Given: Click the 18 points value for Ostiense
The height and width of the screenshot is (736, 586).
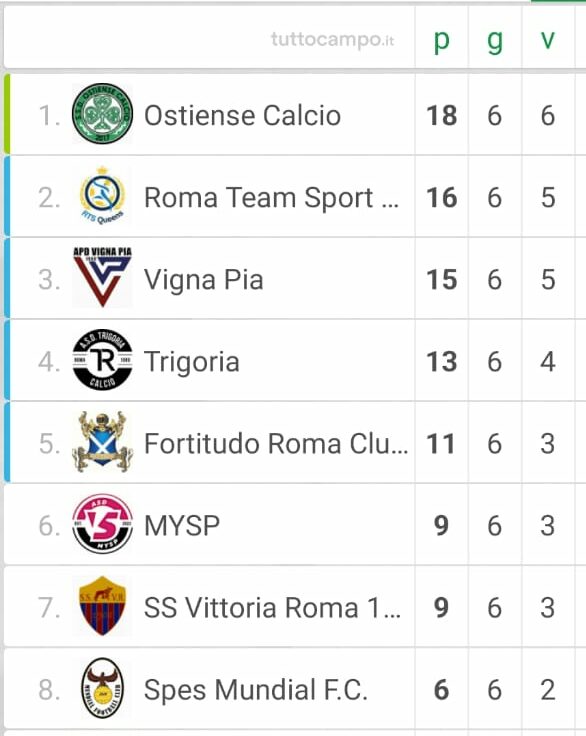Looking at the screenshot, I should coord(441,115).
